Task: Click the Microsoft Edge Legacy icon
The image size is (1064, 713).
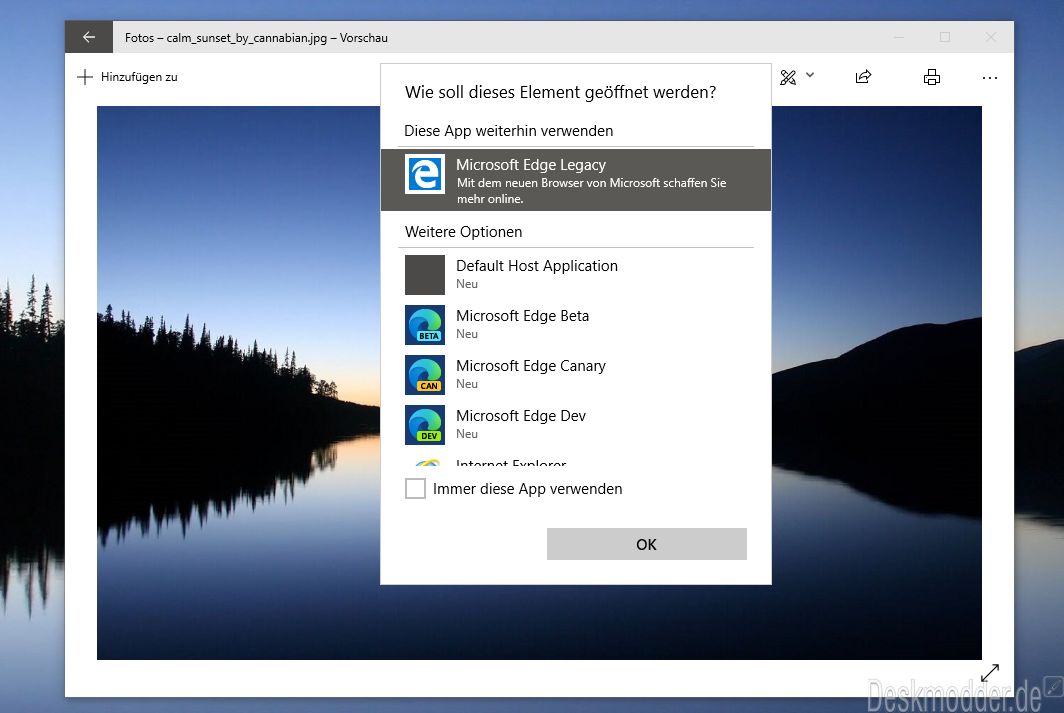Action: click(425, 174)
